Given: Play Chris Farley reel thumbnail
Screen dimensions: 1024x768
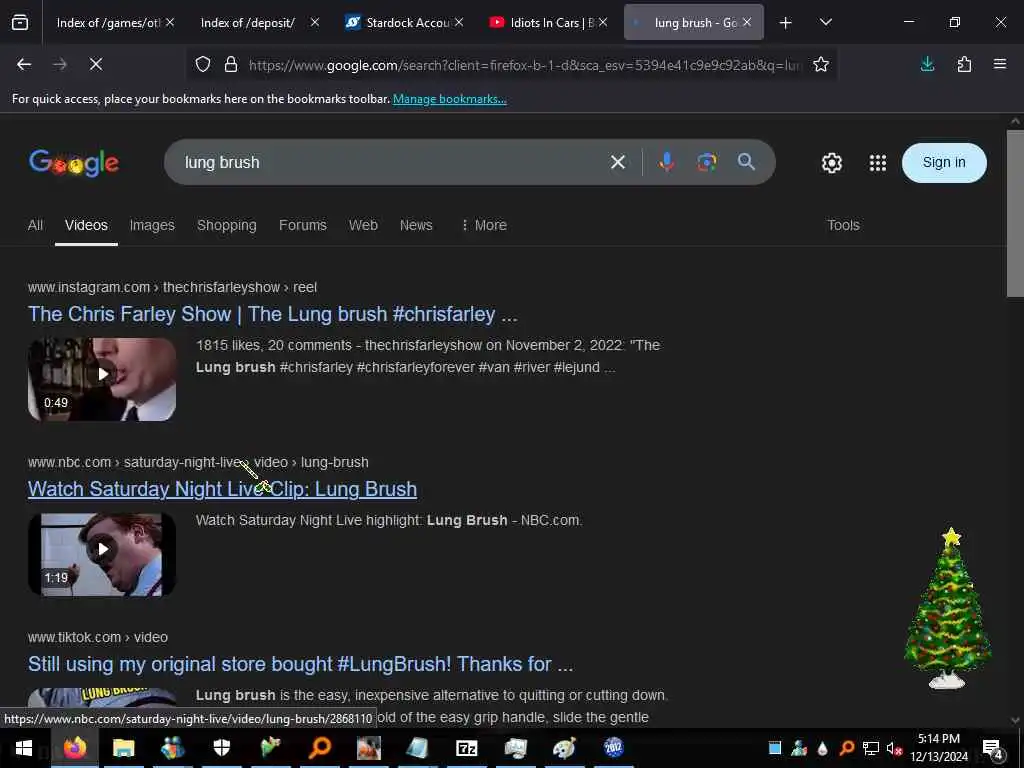Looking at the screenshot, I should pyautogui.click(x=102, y=379).
